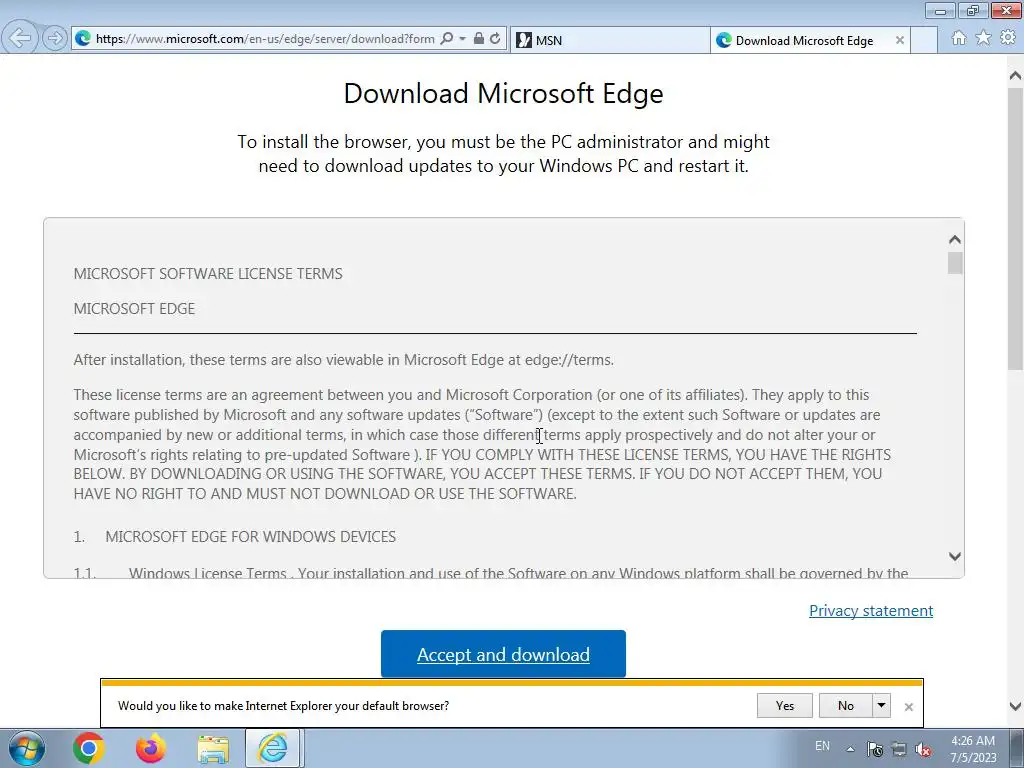Click the Edge logo on the download tab
The width and height of the screenshot is (1024, 768).
[724, 40]
